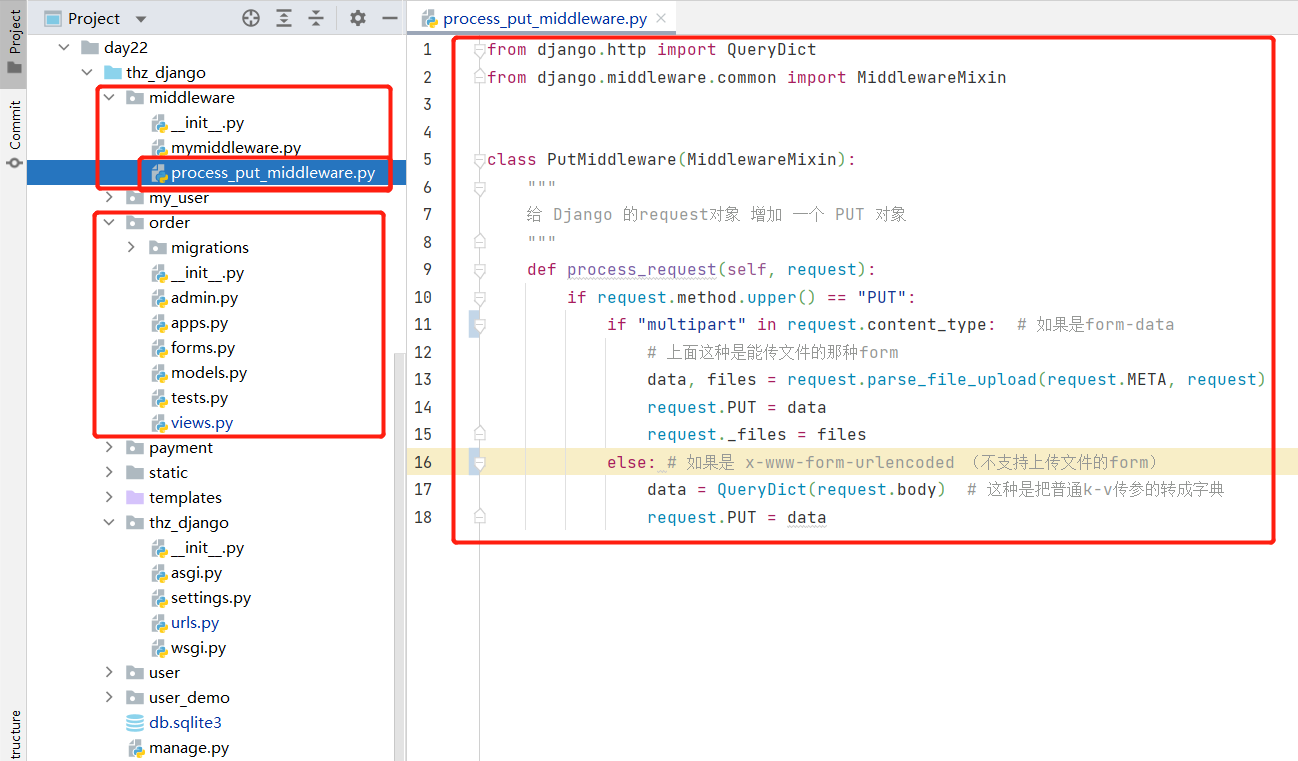
Task: Collapse the order folder
Action: tap(109, 222)
